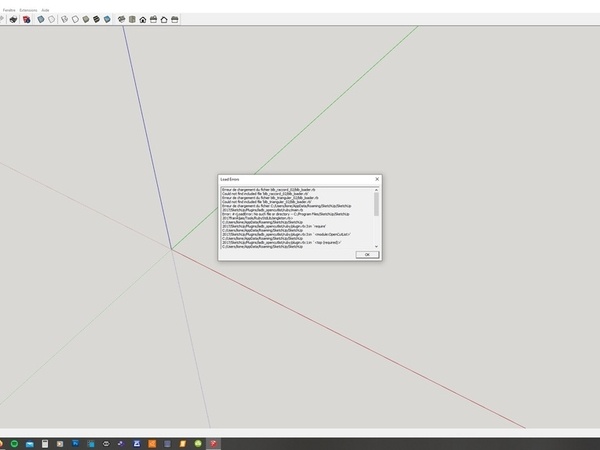Open the Aide menu
The image size is (600, 450).
[46, 8]
